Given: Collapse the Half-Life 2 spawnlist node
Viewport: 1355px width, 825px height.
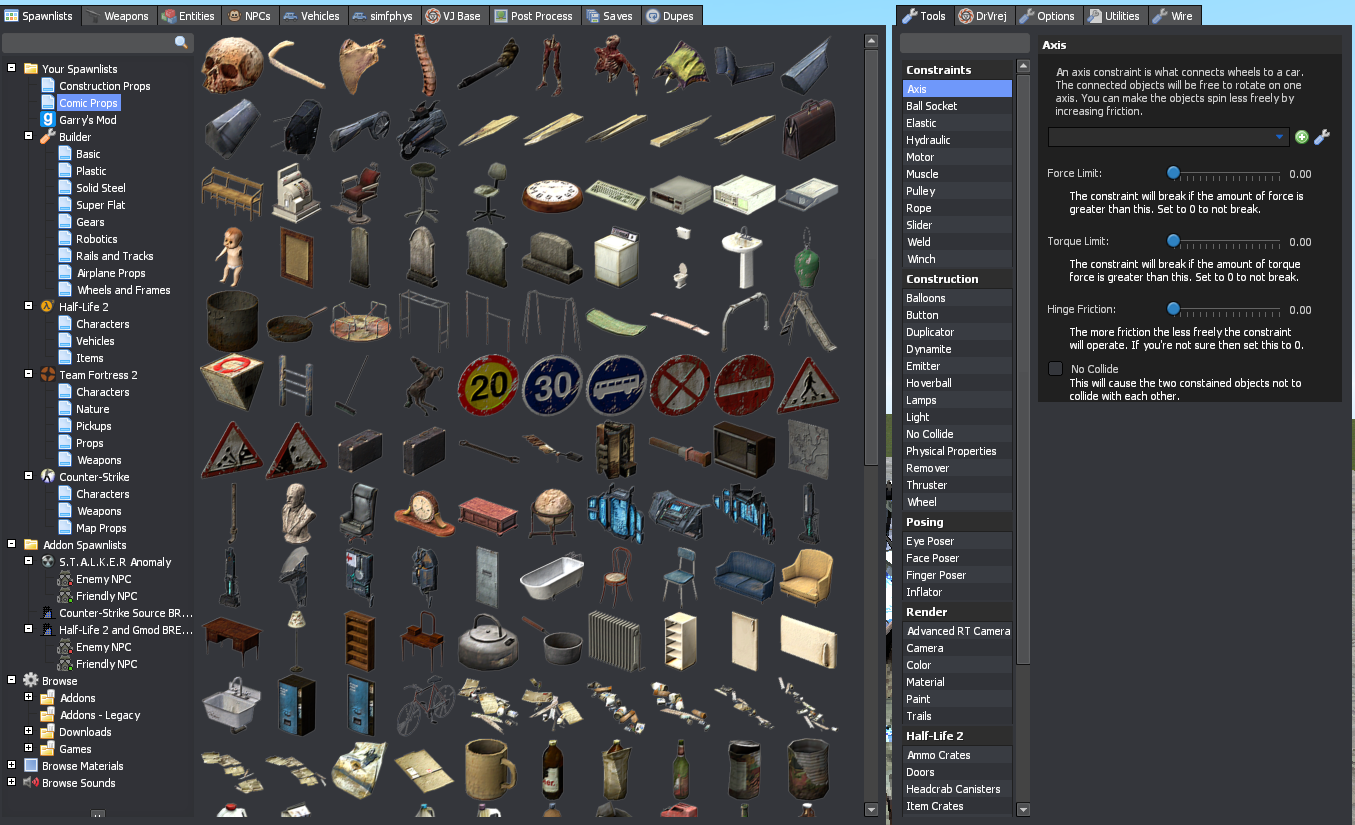Looking at the screenshot, I should coord(29,307).
